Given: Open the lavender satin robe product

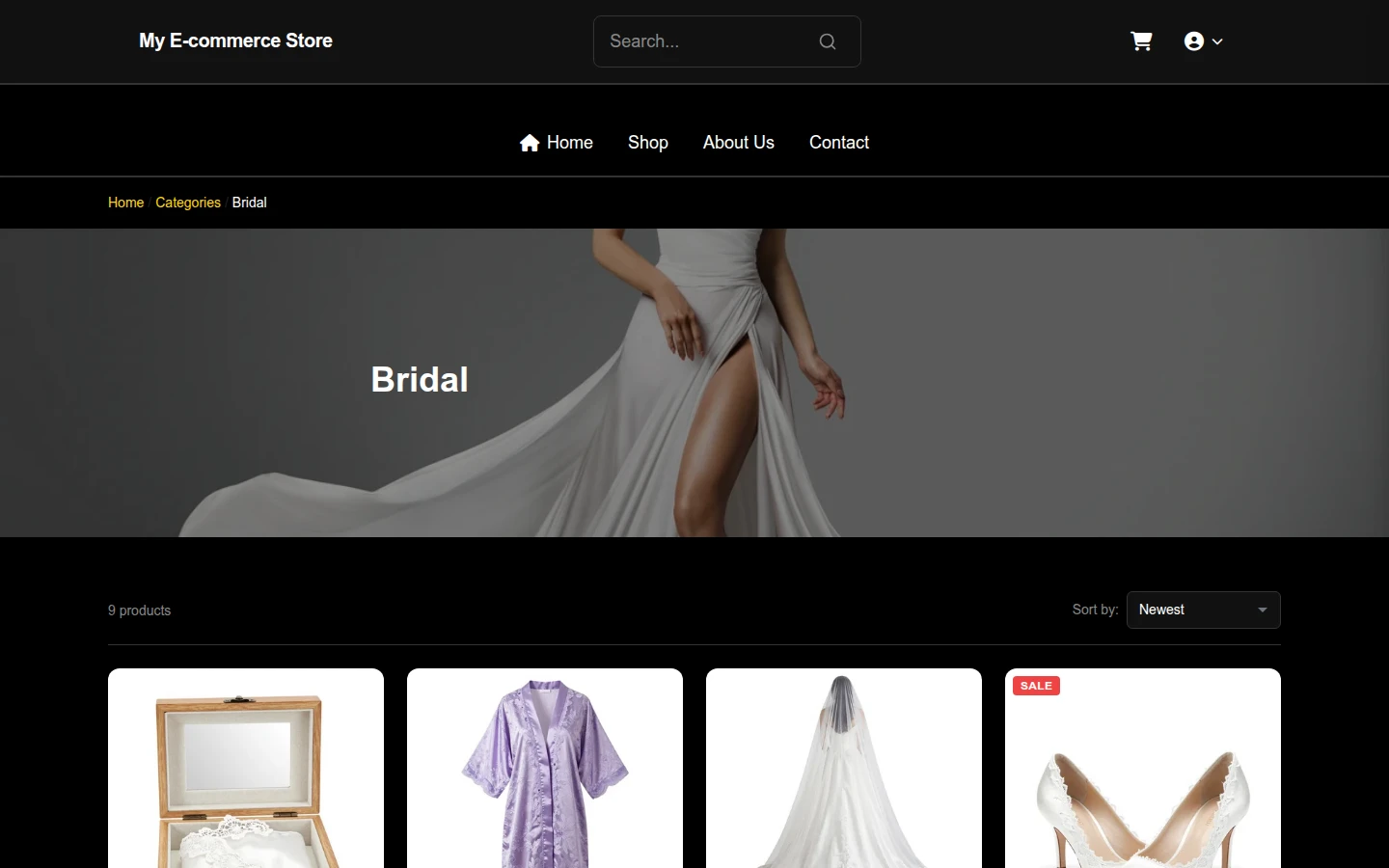Looking at the screenshot, I should pos(545,769).
